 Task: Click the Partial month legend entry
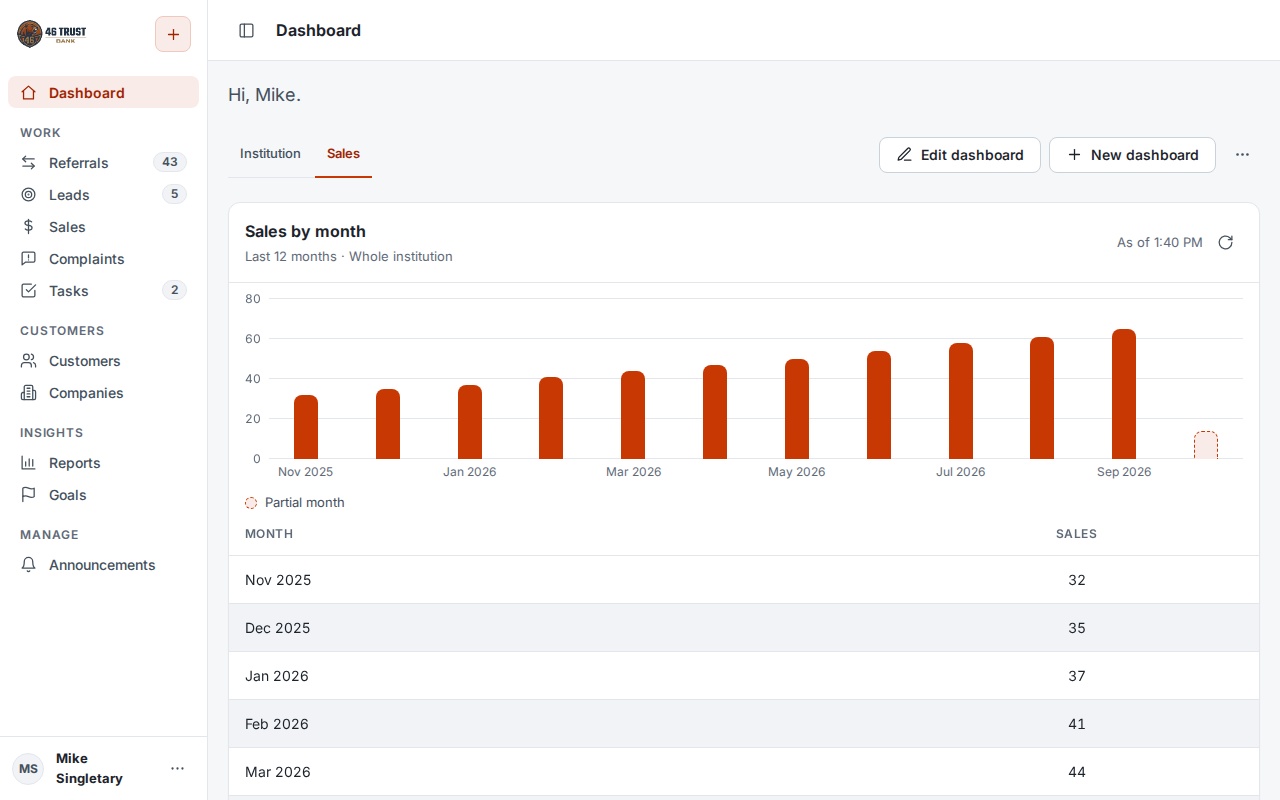coord(295,503)
